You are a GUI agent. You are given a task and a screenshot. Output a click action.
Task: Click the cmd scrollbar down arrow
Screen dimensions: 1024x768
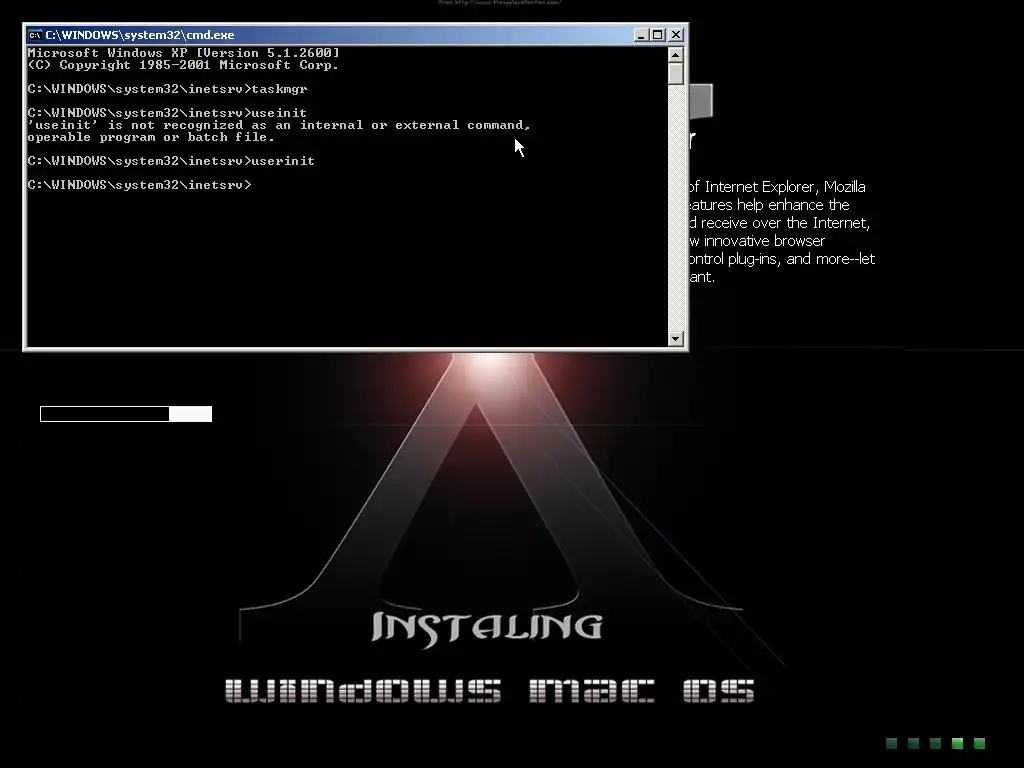tap(676, 338)
